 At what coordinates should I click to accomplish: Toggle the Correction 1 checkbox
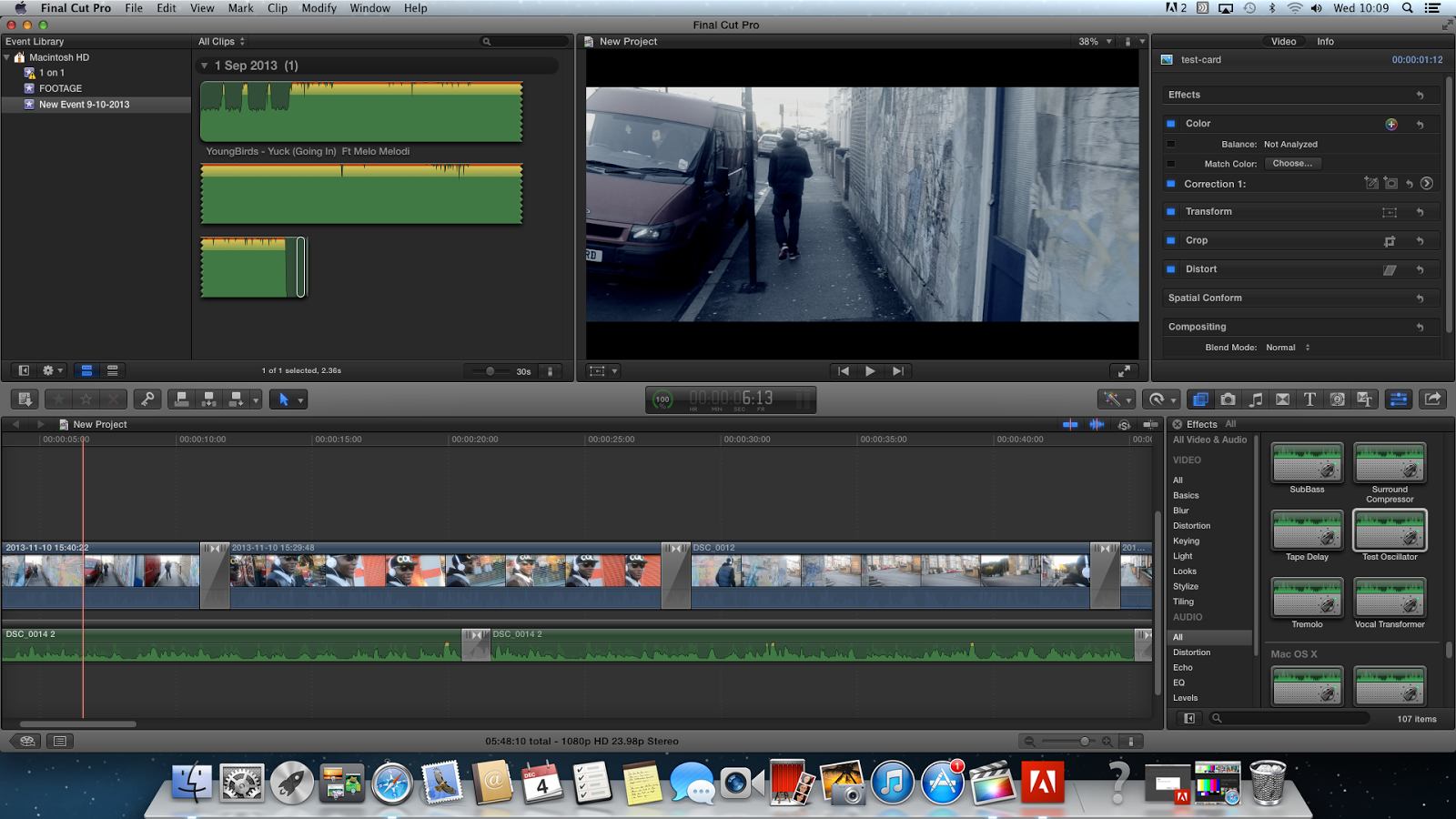[1171, 184]
